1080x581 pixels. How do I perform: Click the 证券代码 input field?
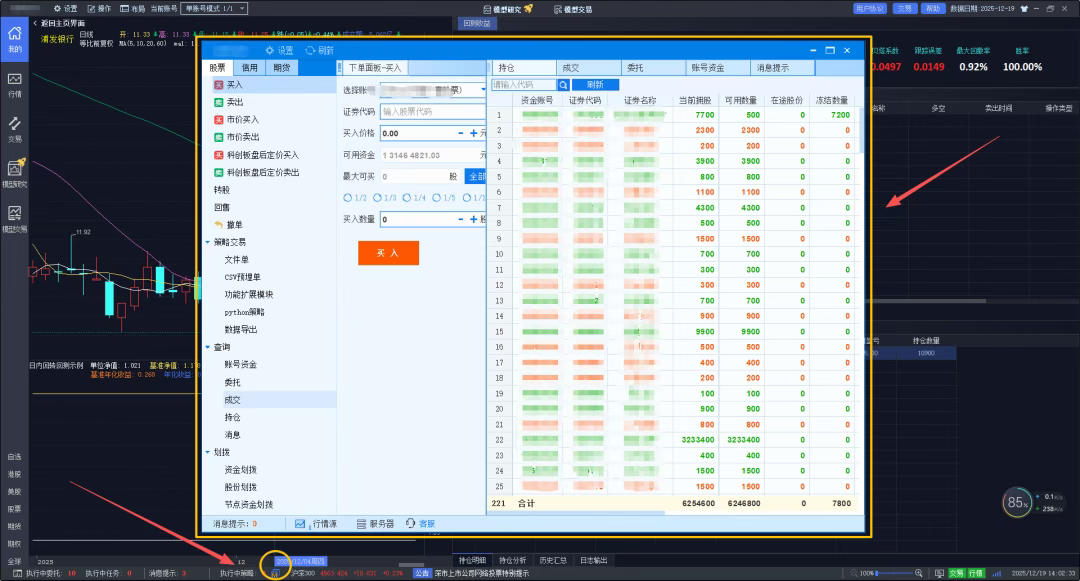tap(432, 112)
